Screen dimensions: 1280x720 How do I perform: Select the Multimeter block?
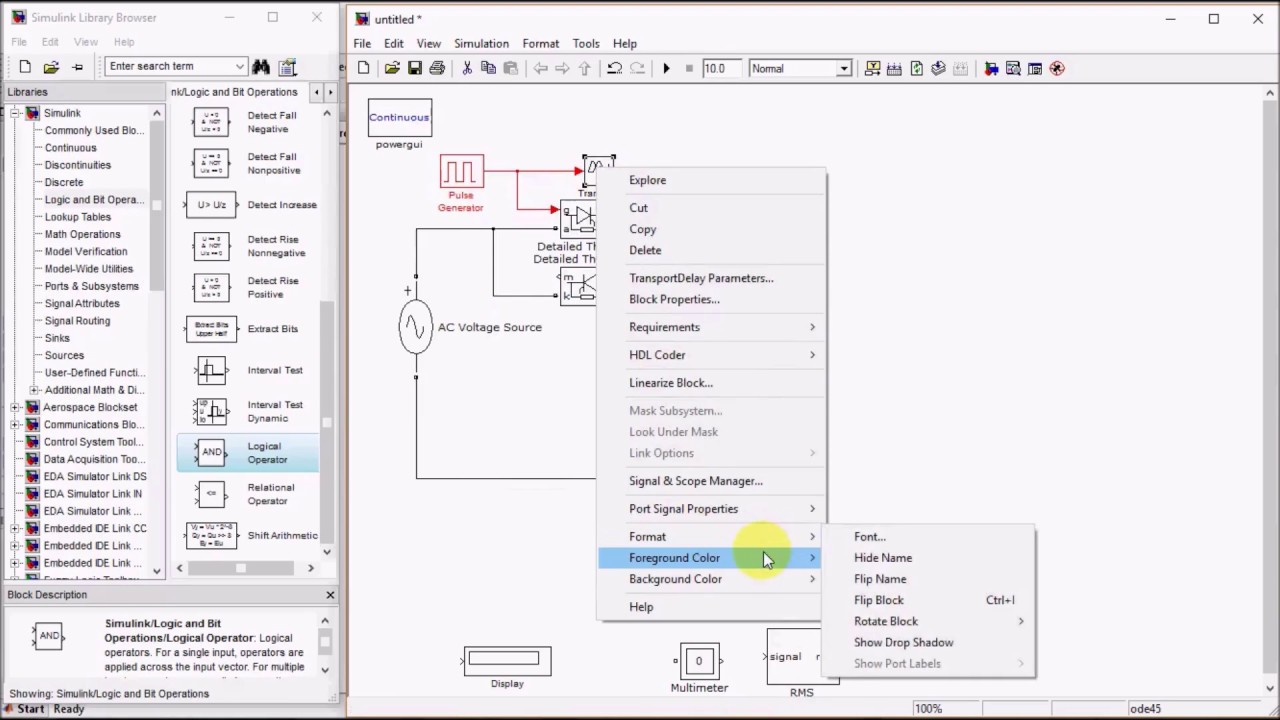pyautogui.click(x=699, y=660)
